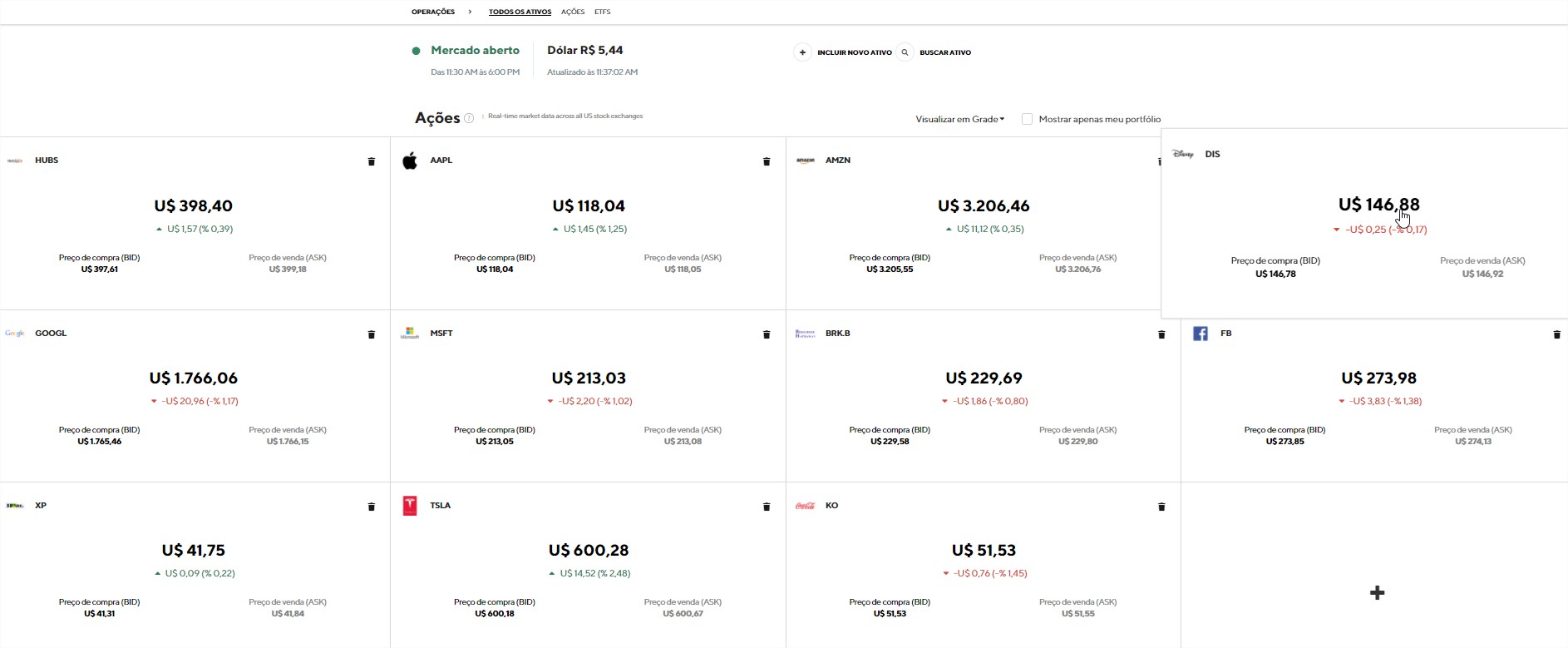Select the Todos os Ativos tab
1568x648 pixels.
520,12
